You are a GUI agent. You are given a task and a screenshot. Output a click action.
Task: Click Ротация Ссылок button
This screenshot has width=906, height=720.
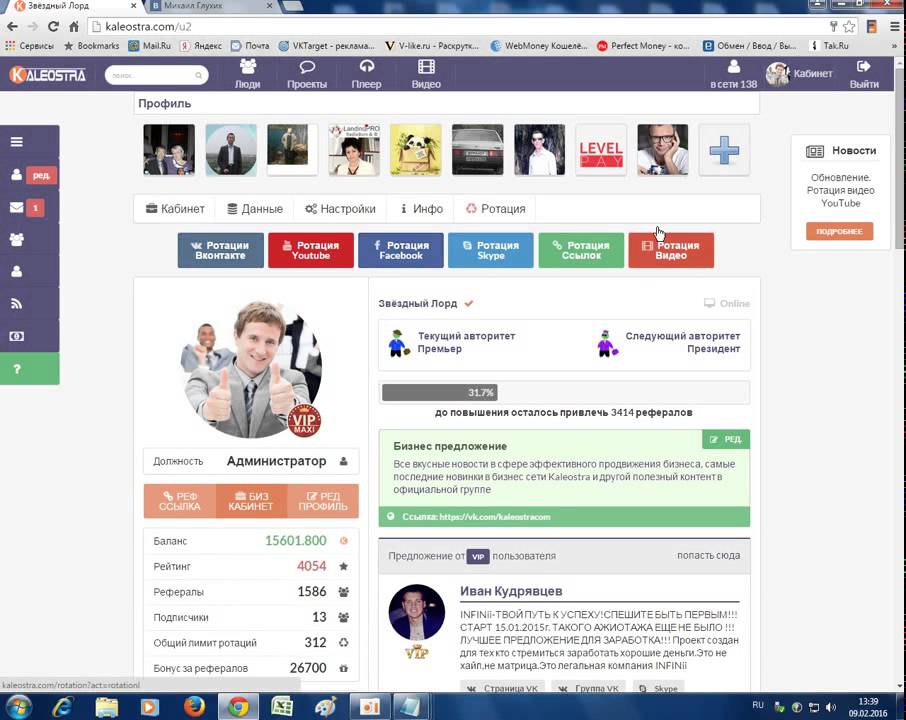pos(581,250)
